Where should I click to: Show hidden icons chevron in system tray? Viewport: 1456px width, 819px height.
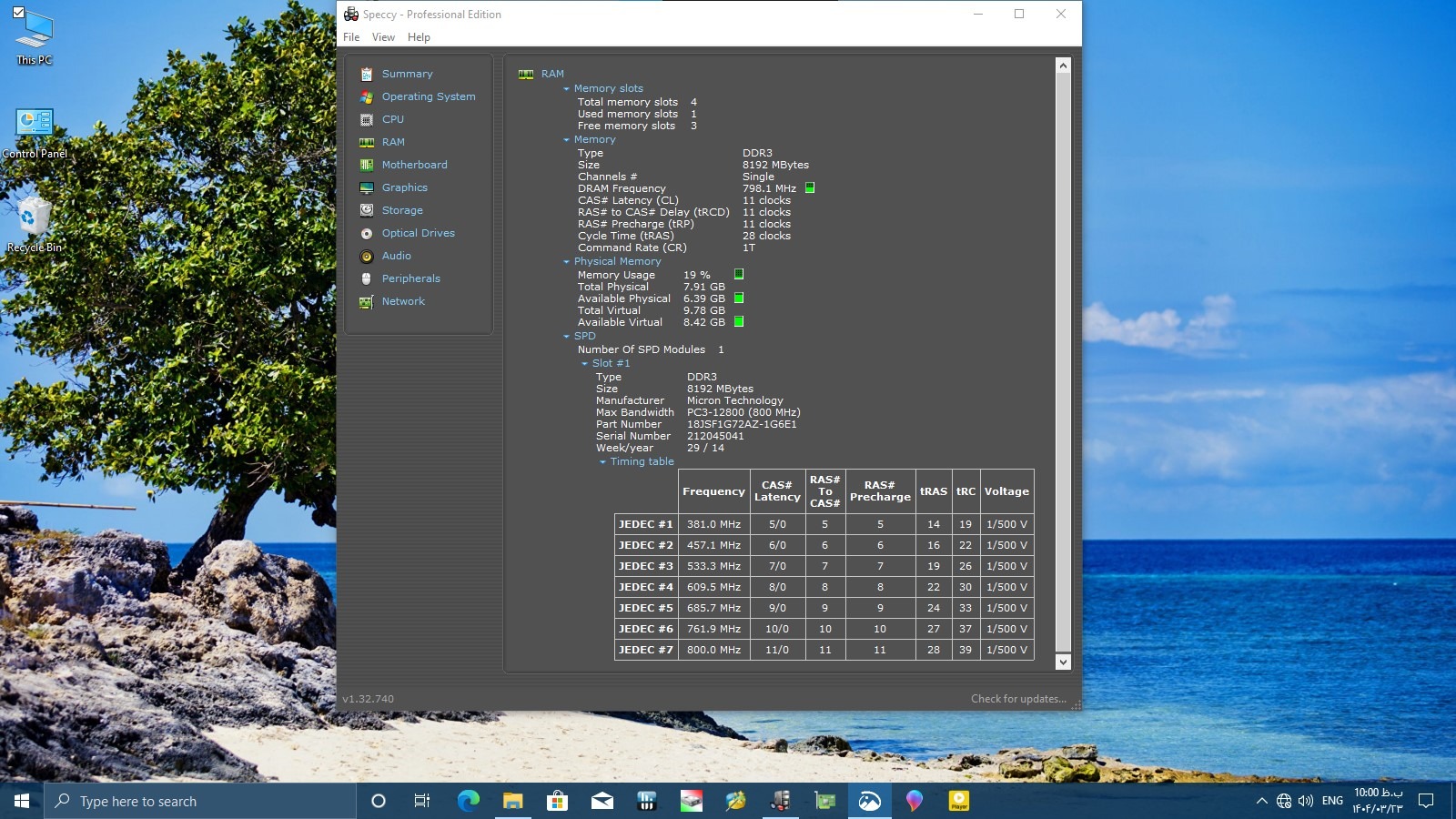click(x=1261, y=801)
